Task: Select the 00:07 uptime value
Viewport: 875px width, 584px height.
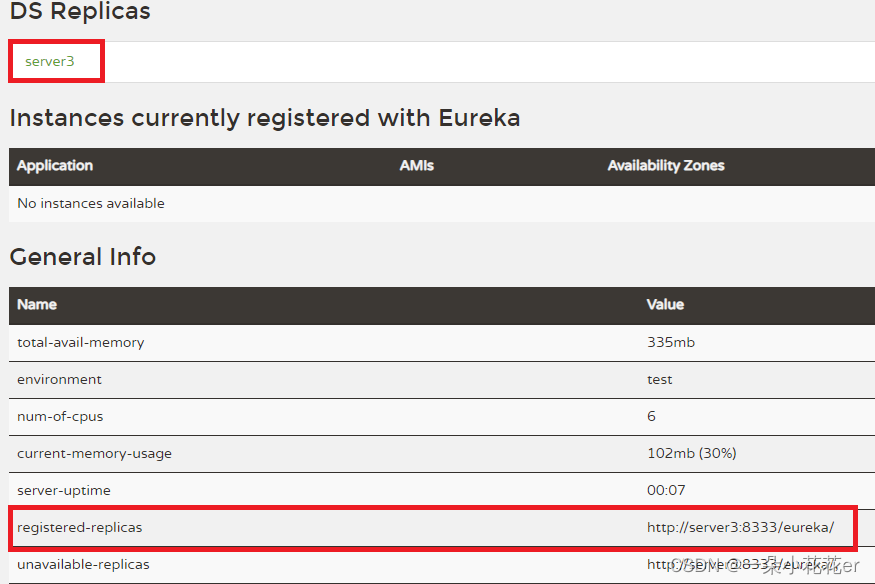Action: [x=666, y=490]
